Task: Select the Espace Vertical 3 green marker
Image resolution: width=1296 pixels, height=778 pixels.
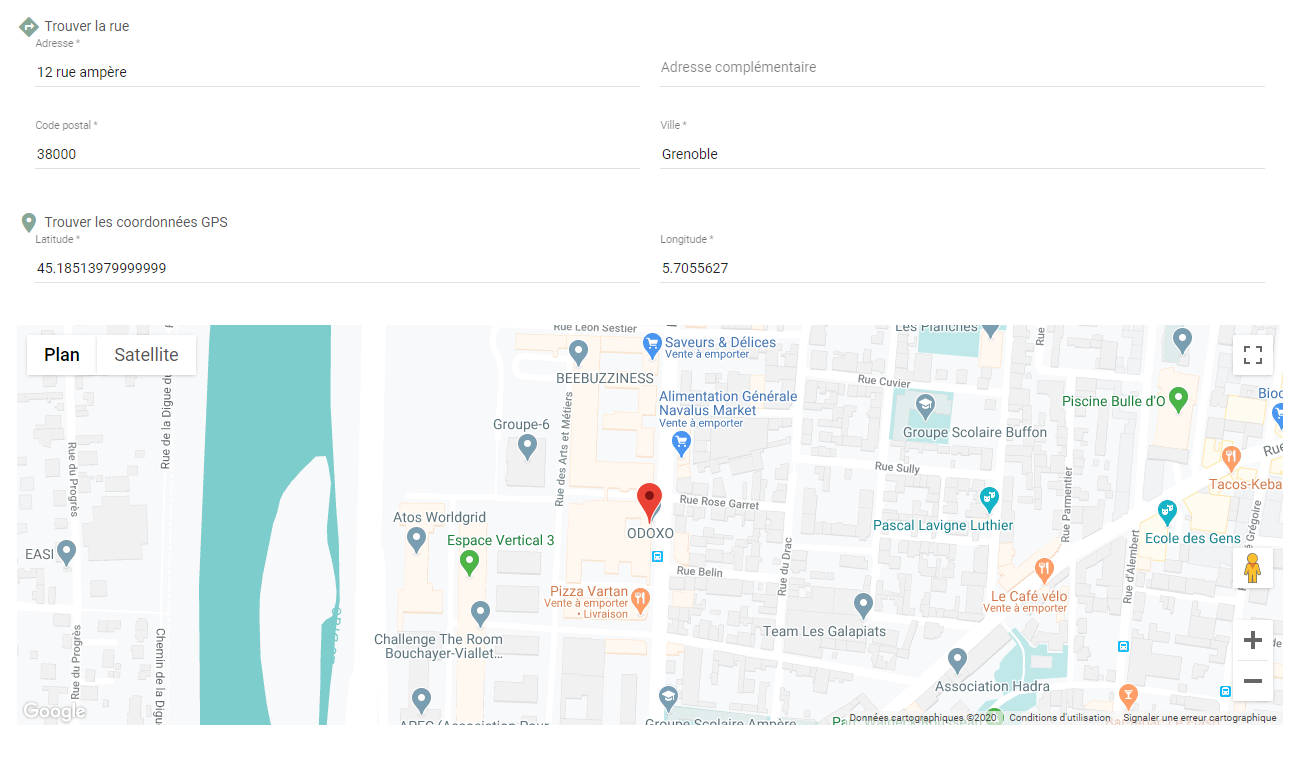Action: (x=469, y=562)
